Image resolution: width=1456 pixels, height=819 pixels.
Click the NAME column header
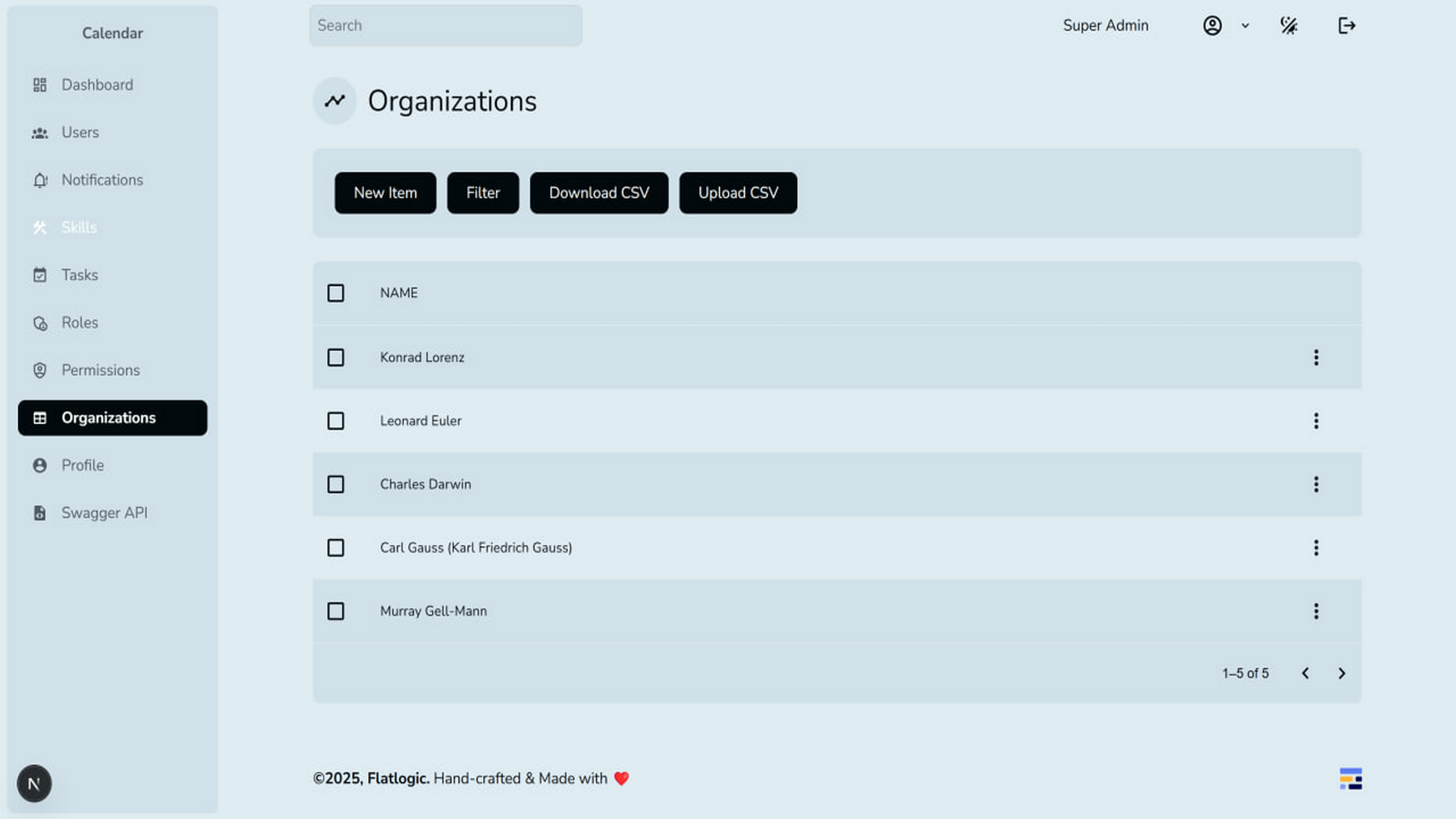point(399,293)
